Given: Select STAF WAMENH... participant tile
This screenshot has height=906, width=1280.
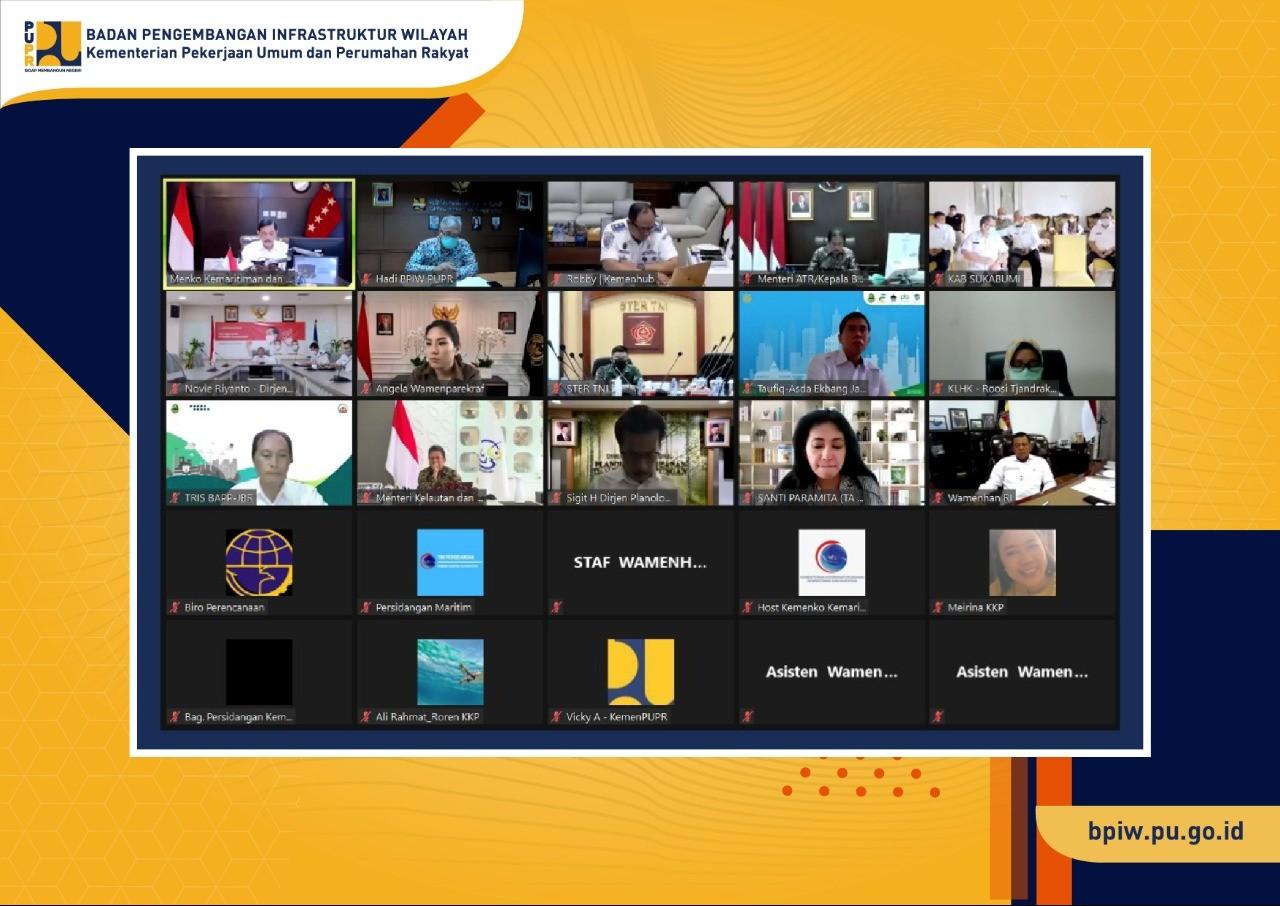Looking at the screenshot, I should pos(641,562).
